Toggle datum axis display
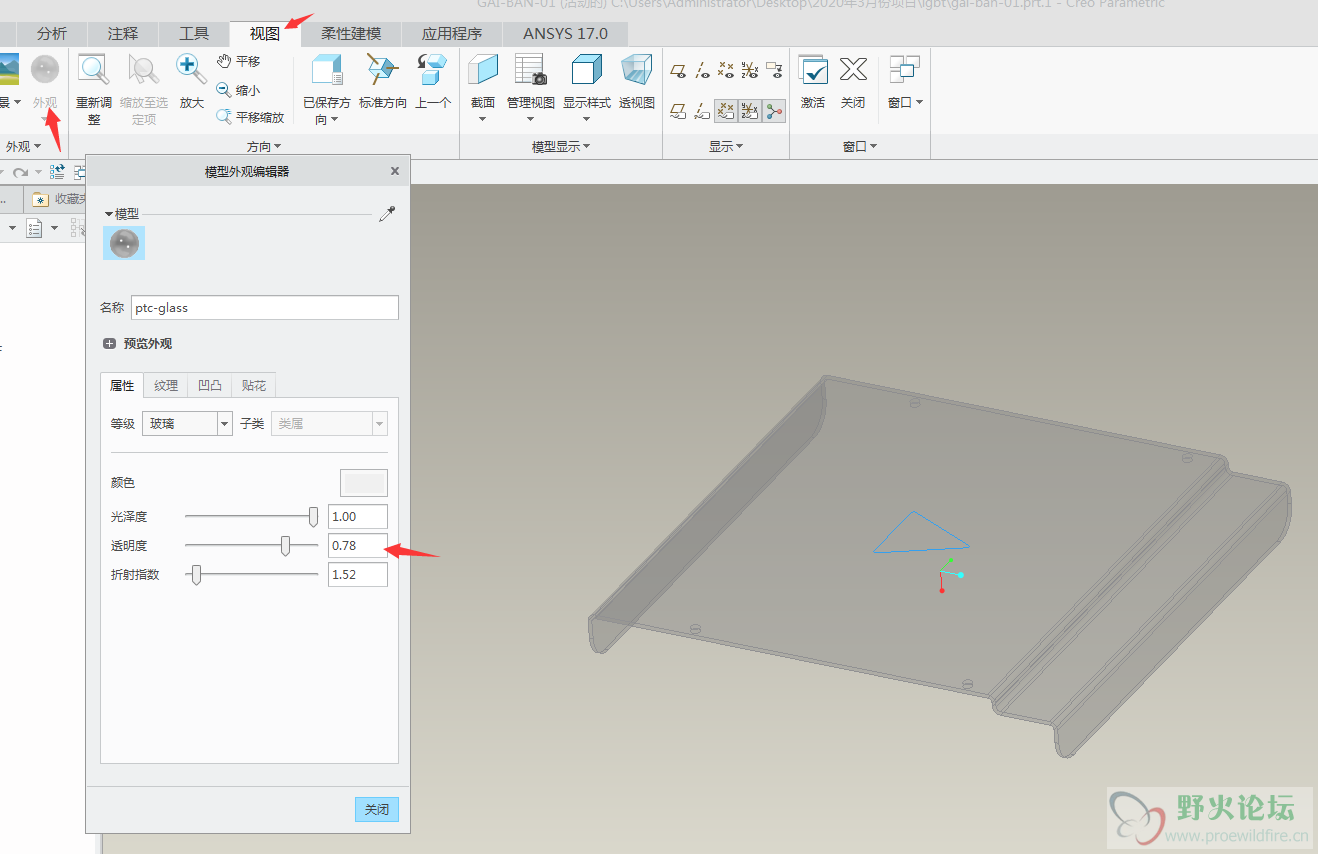This screenshot has width=1318, height=854. coord(702,70)
